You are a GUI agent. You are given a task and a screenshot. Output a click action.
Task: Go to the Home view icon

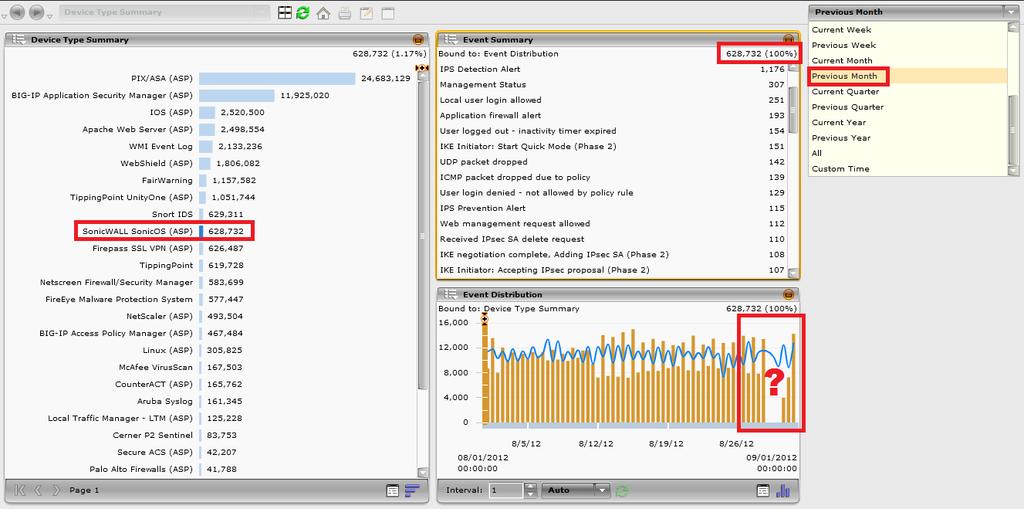click(x=323, y=12)
